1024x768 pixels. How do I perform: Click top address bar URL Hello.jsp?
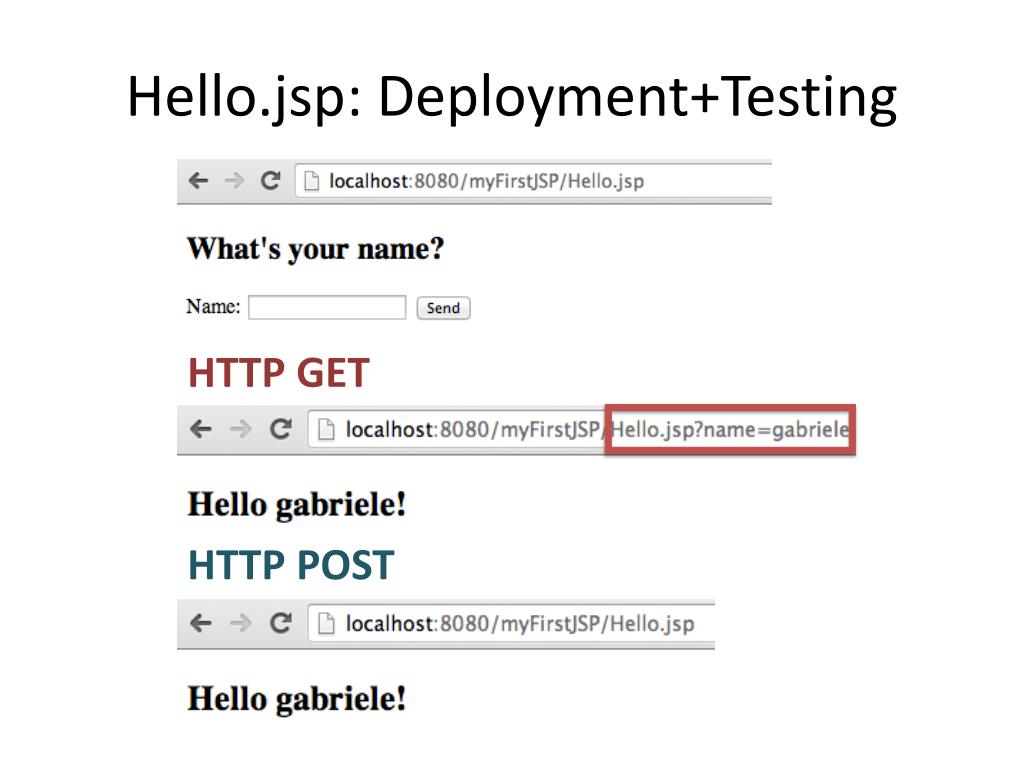[487, 181]
